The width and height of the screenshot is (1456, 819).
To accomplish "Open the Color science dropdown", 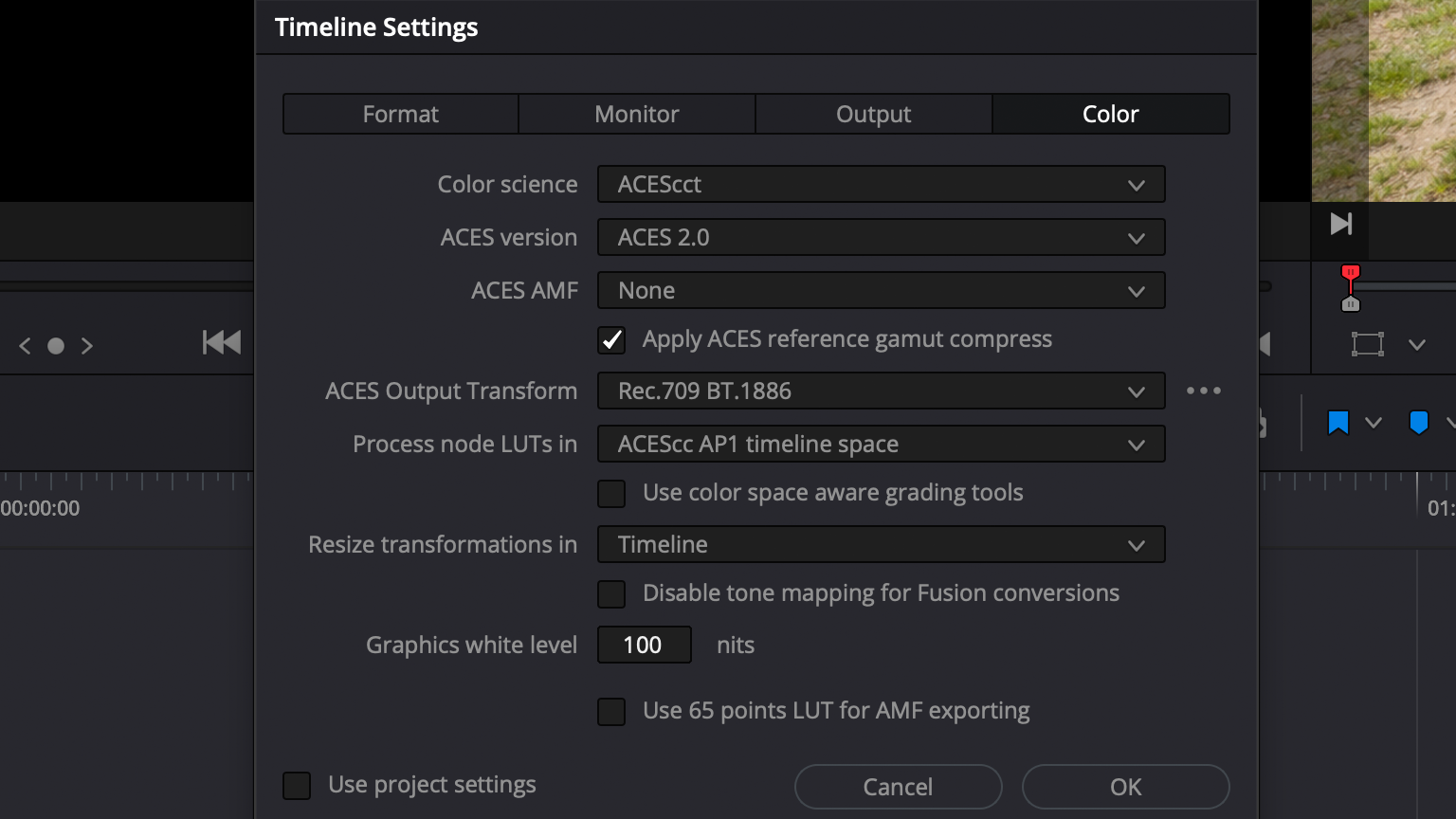I will (x=881, y=185).
